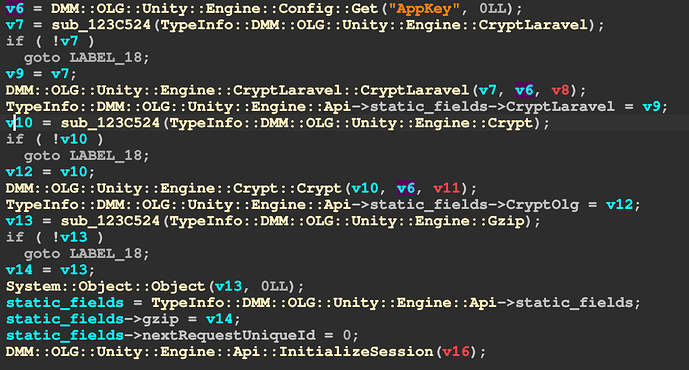Click the if ( !v7 ) condition

point(50,41)
